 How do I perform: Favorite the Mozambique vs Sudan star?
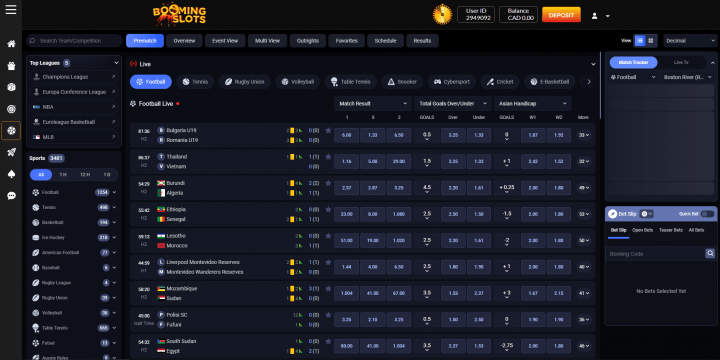(x=328, y=288)
